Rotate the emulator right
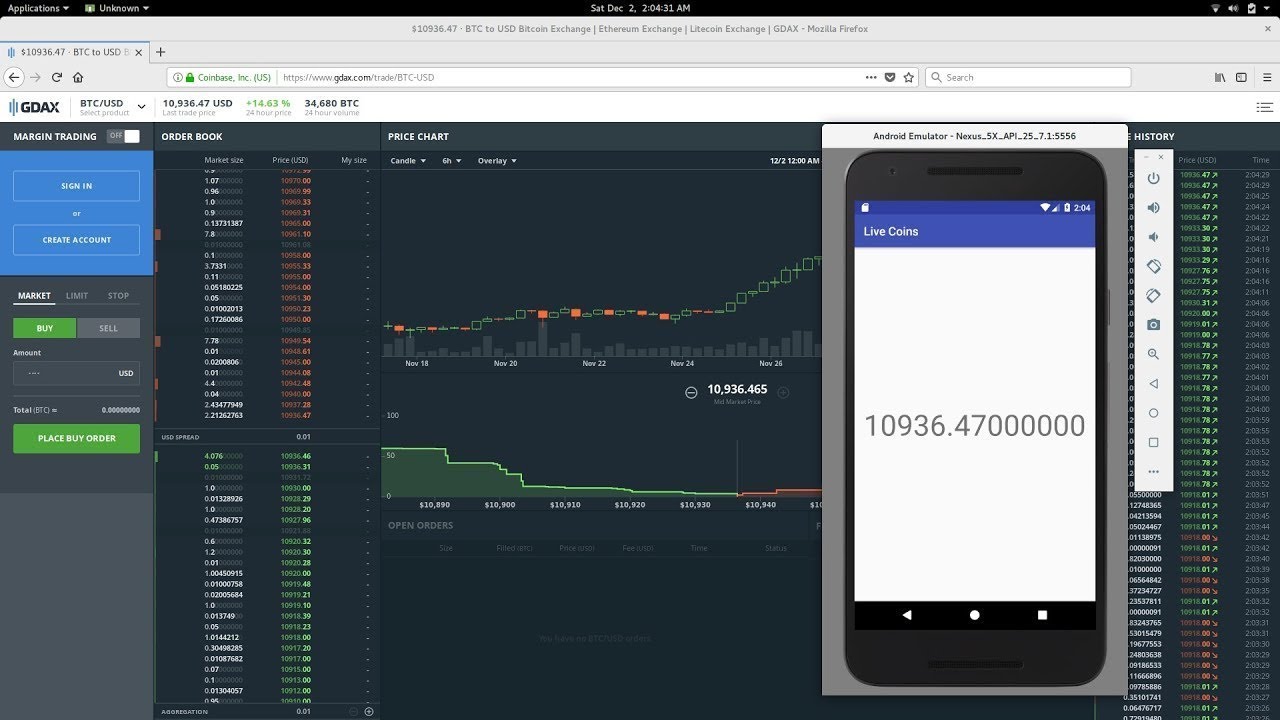 click(1153, 295)
